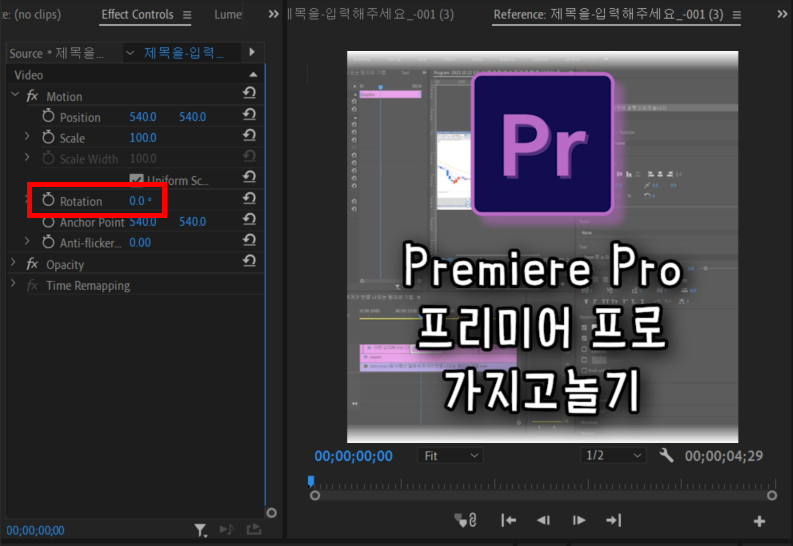
Task: Click the monitor playhead timecode 00;00;00;00
Action: point(354,456)
